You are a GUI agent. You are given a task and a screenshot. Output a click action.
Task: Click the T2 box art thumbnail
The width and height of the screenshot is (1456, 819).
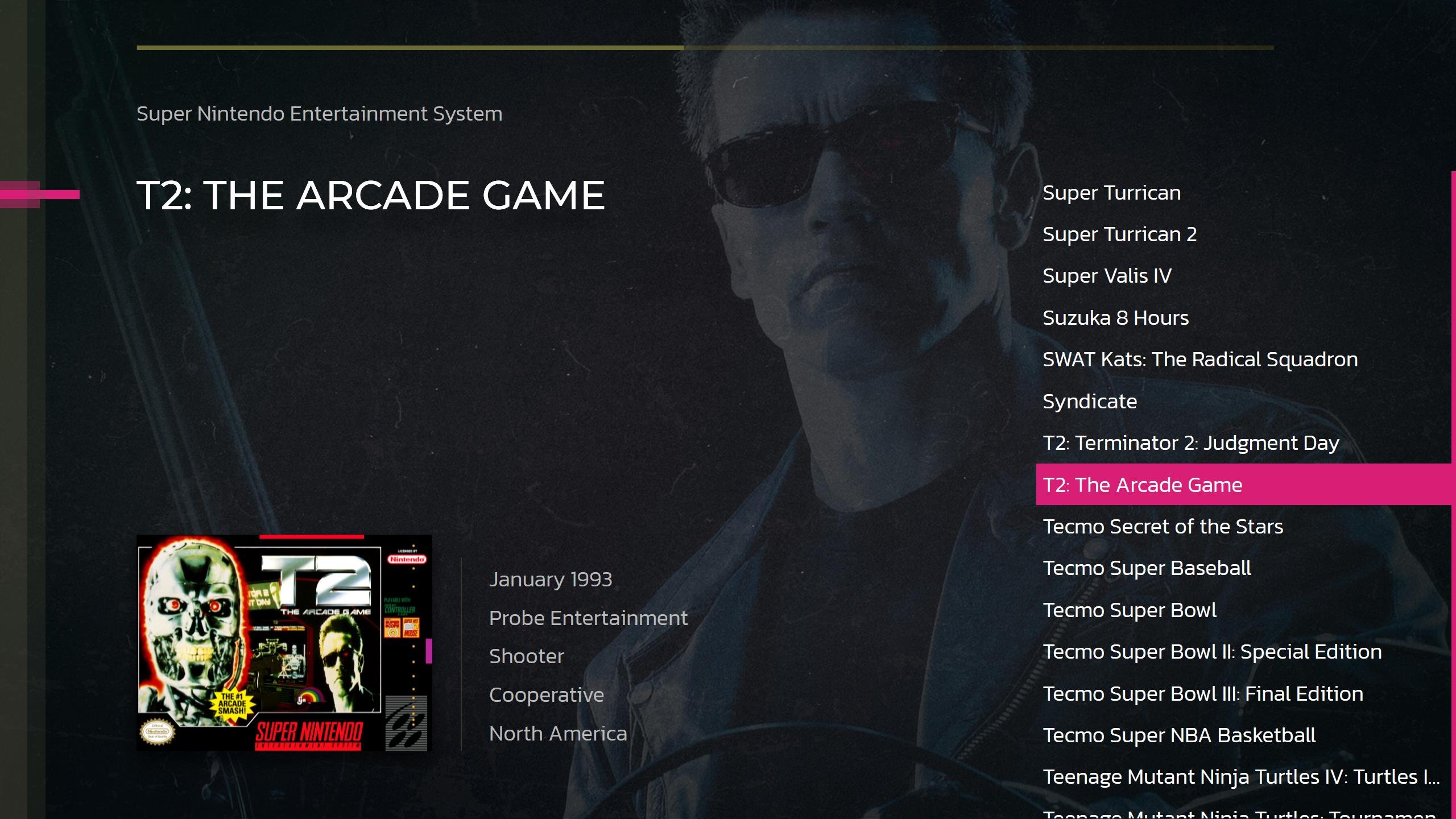(284, 643)
